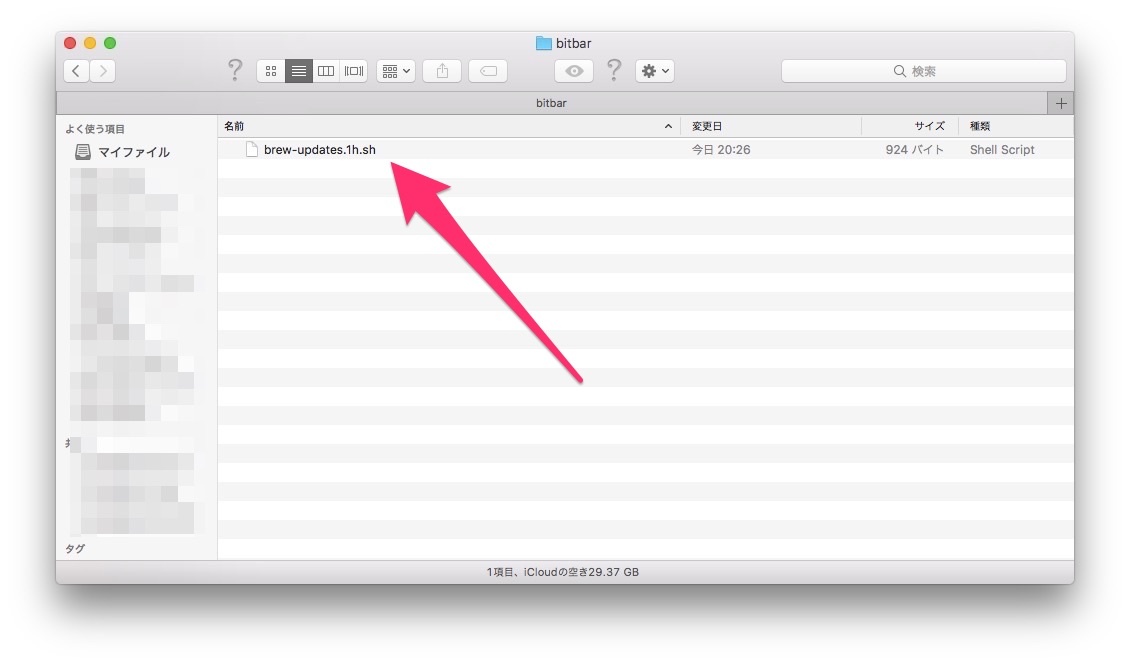
Task: Click the Quick Look eye button
Action: click(574, 71)
